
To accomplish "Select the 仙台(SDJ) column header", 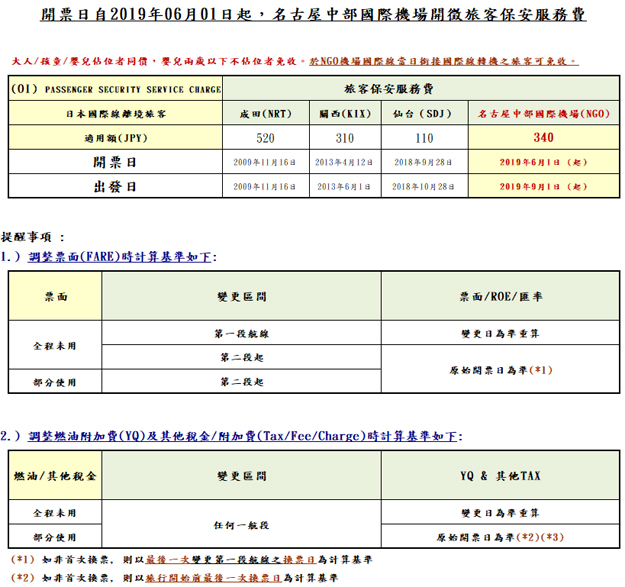I will coord(417,113).
